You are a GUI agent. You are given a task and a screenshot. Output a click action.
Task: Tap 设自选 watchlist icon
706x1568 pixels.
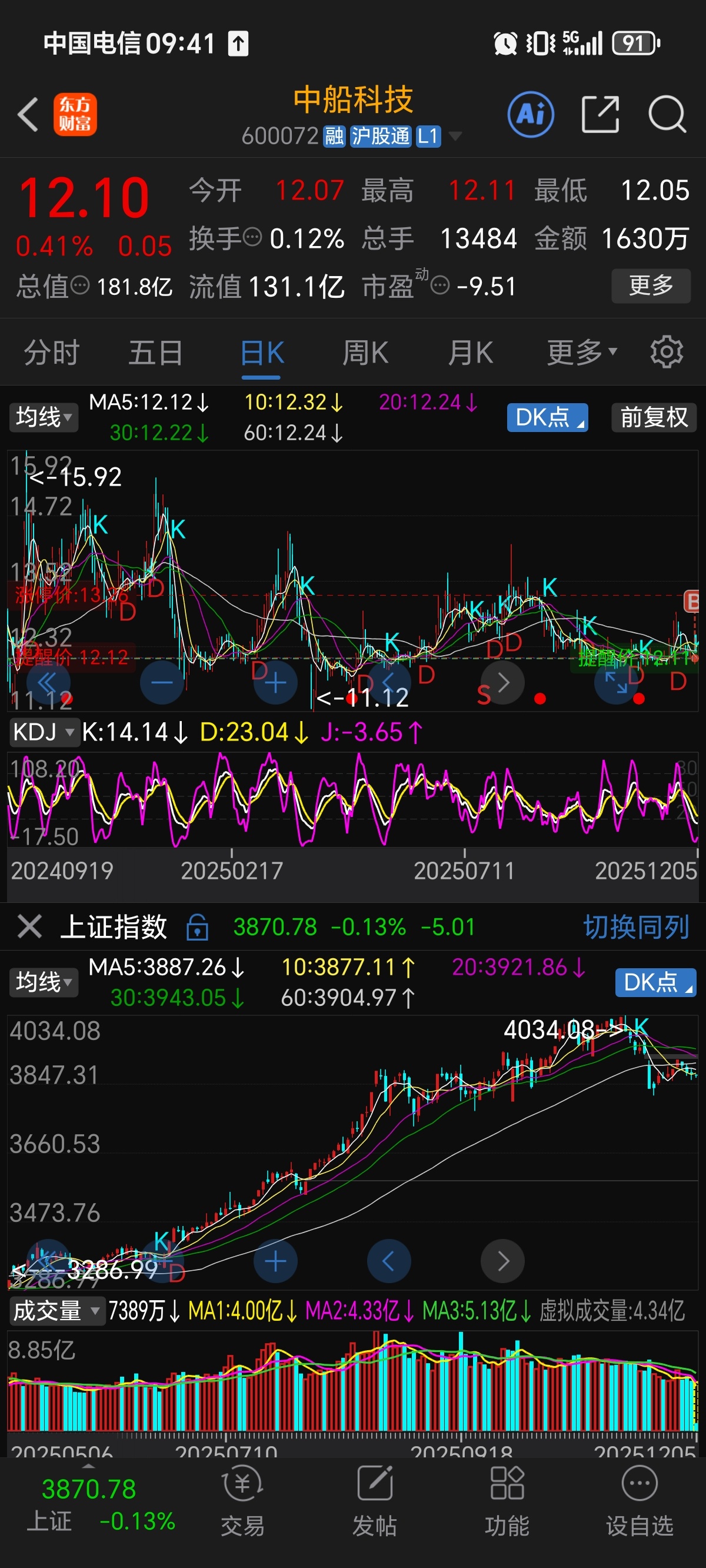[x=640, y=1501]
